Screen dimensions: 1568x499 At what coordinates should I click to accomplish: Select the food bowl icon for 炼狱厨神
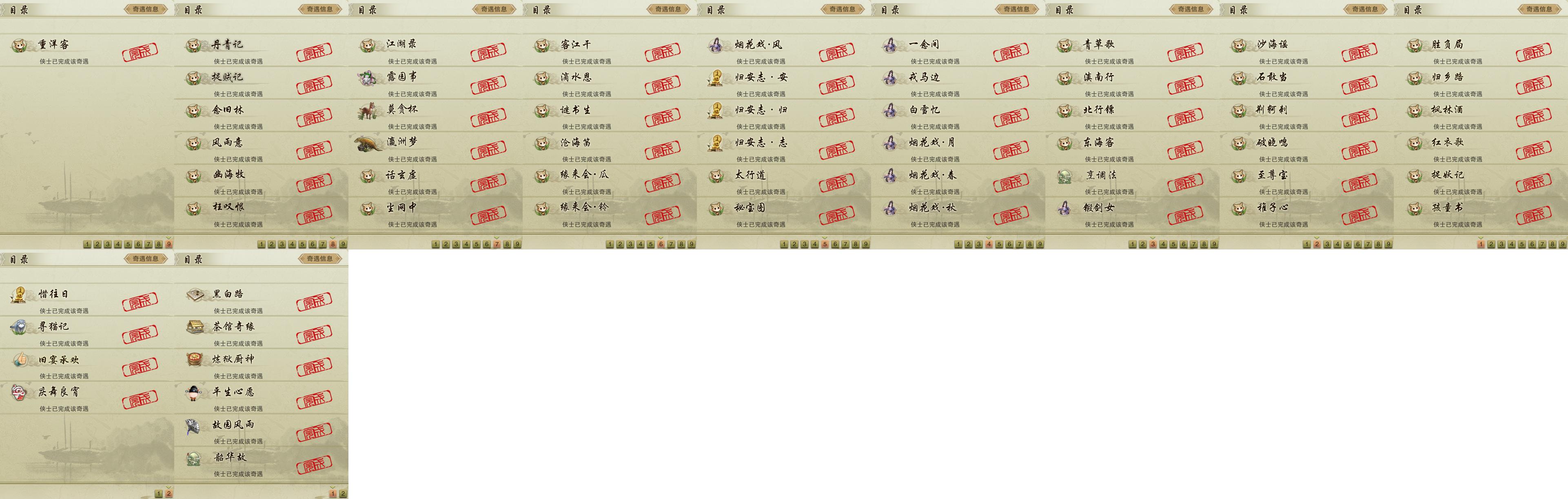click(x=194, y=360)
